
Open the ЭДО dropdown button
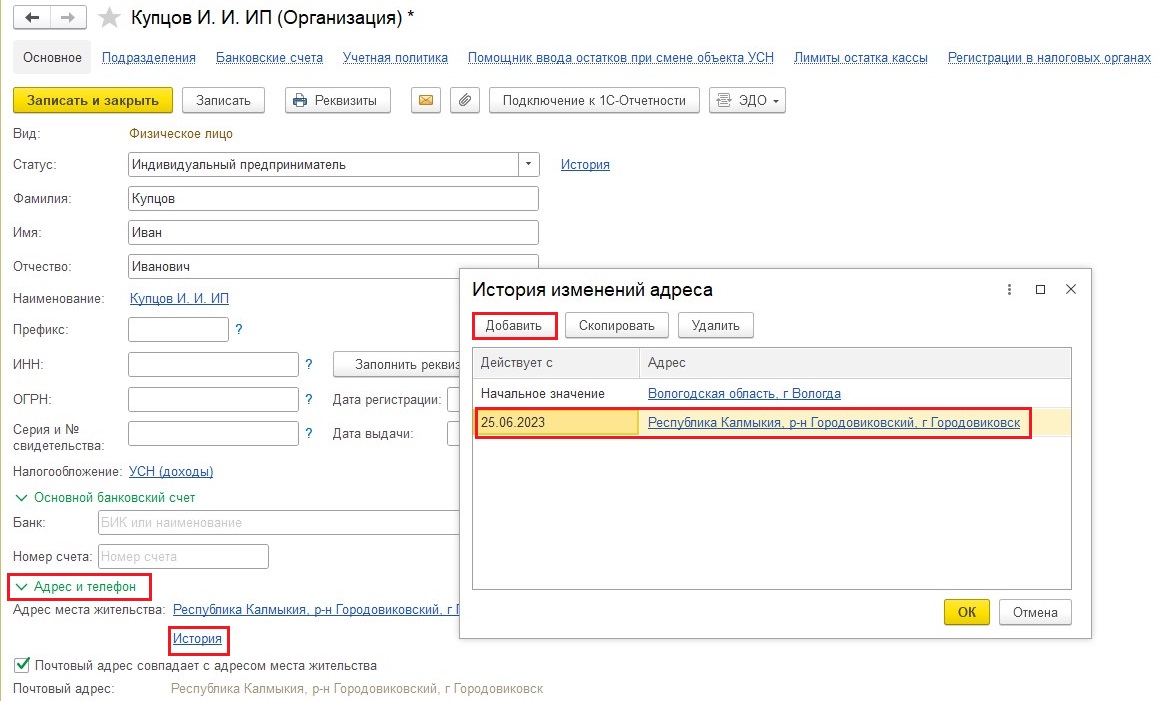tap(747, 101)
